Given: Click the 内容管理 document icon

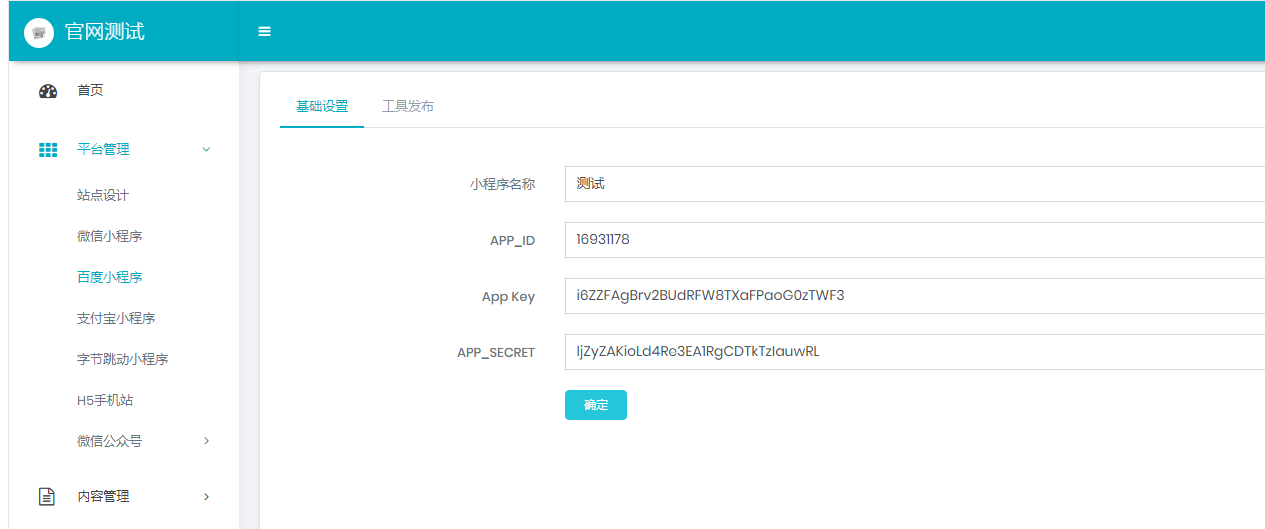Looking at the screenshot, I should click(x=47, y=496).
